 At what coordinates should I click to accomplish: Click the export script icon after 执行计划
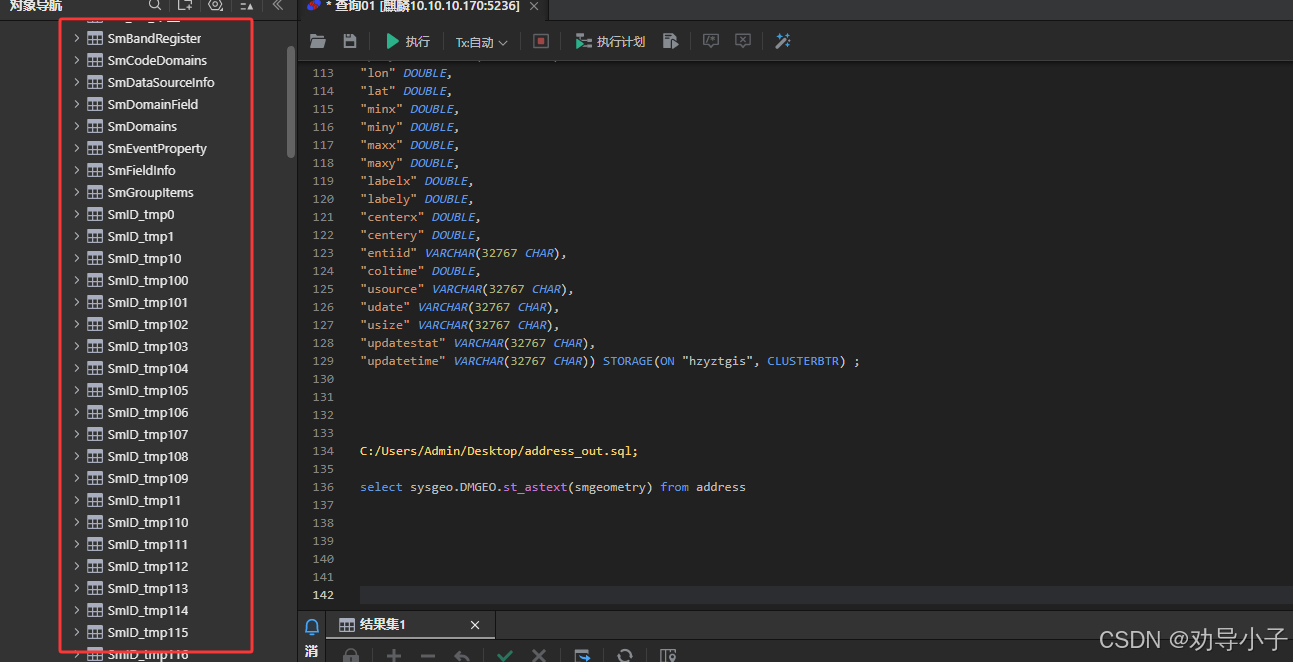coord(671,41)
